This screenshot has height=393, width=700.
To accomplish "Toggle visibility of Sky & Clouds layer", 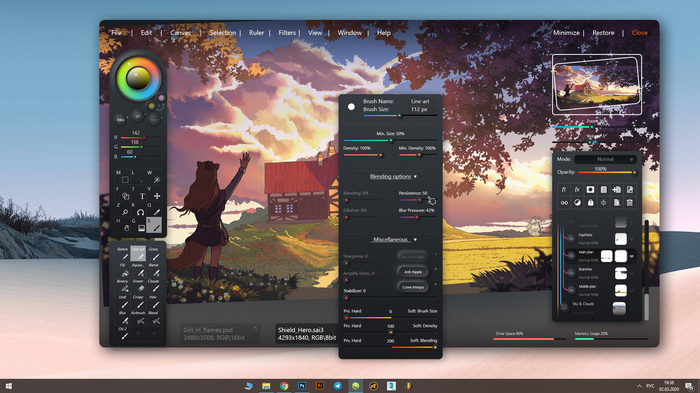I will tap(565, 307).
